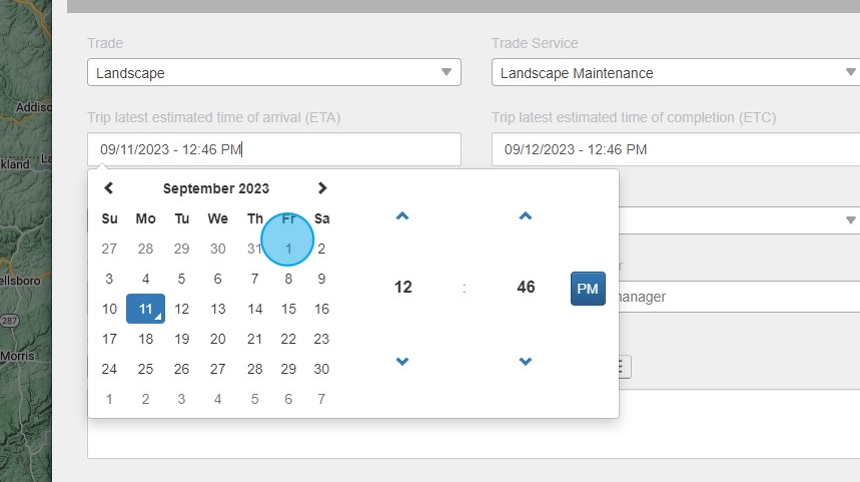860x482 pixels.
Task: Increase minutes using the up chevron
Action: click(525, 216)
